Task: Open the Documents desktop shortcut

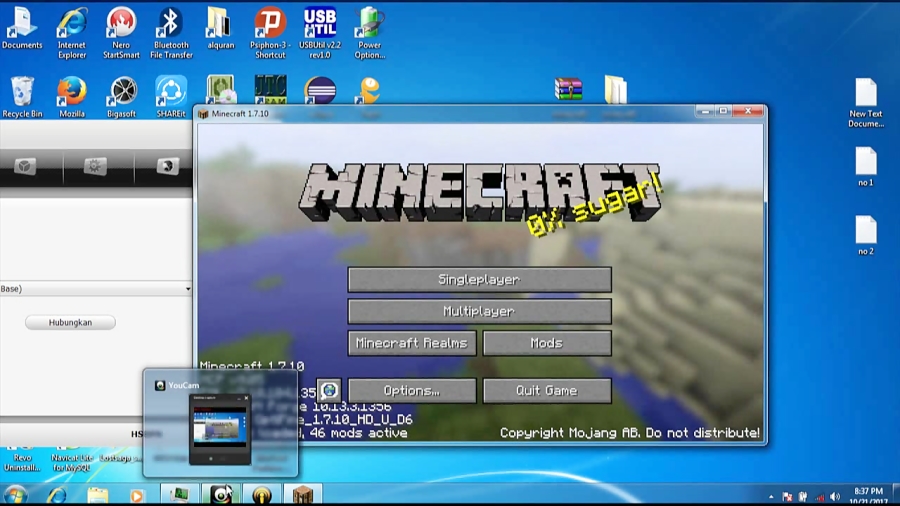Action: click(x=22, y=28)
